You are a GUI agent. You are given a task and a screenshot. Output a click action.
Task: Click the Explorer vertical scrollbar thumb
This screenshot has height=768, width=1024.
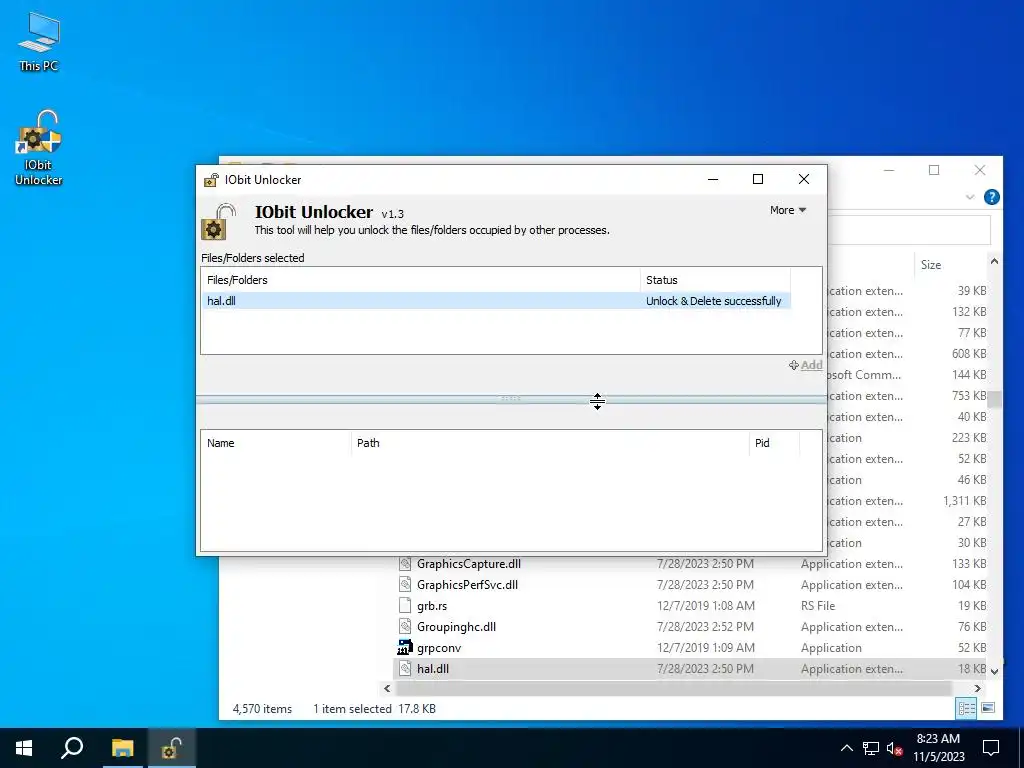tap(994, 399)
